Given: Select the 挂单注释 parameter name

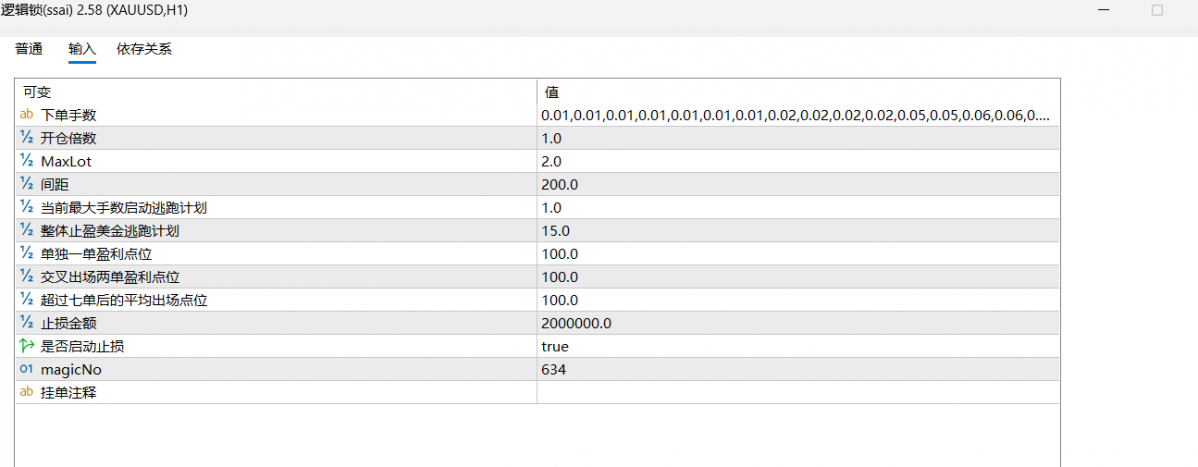Looking at the screenshot, I should (68, 393).
